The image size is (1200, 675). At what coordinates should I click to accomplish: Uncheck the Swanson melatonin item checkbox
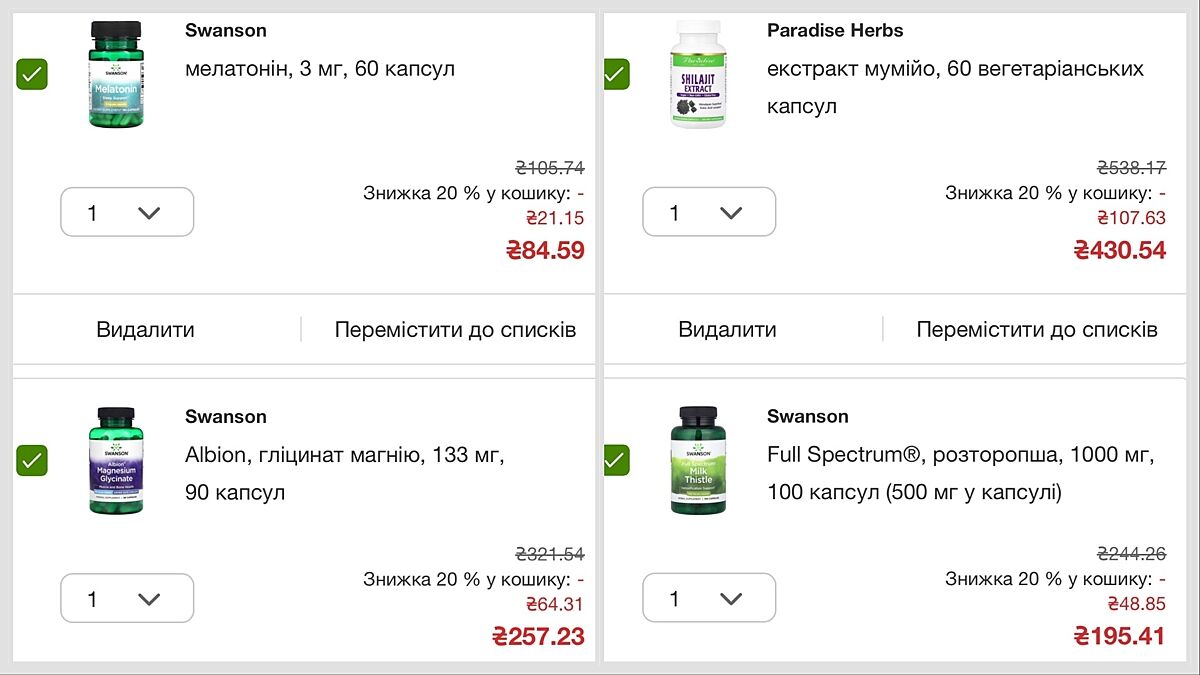pos(32,74)
